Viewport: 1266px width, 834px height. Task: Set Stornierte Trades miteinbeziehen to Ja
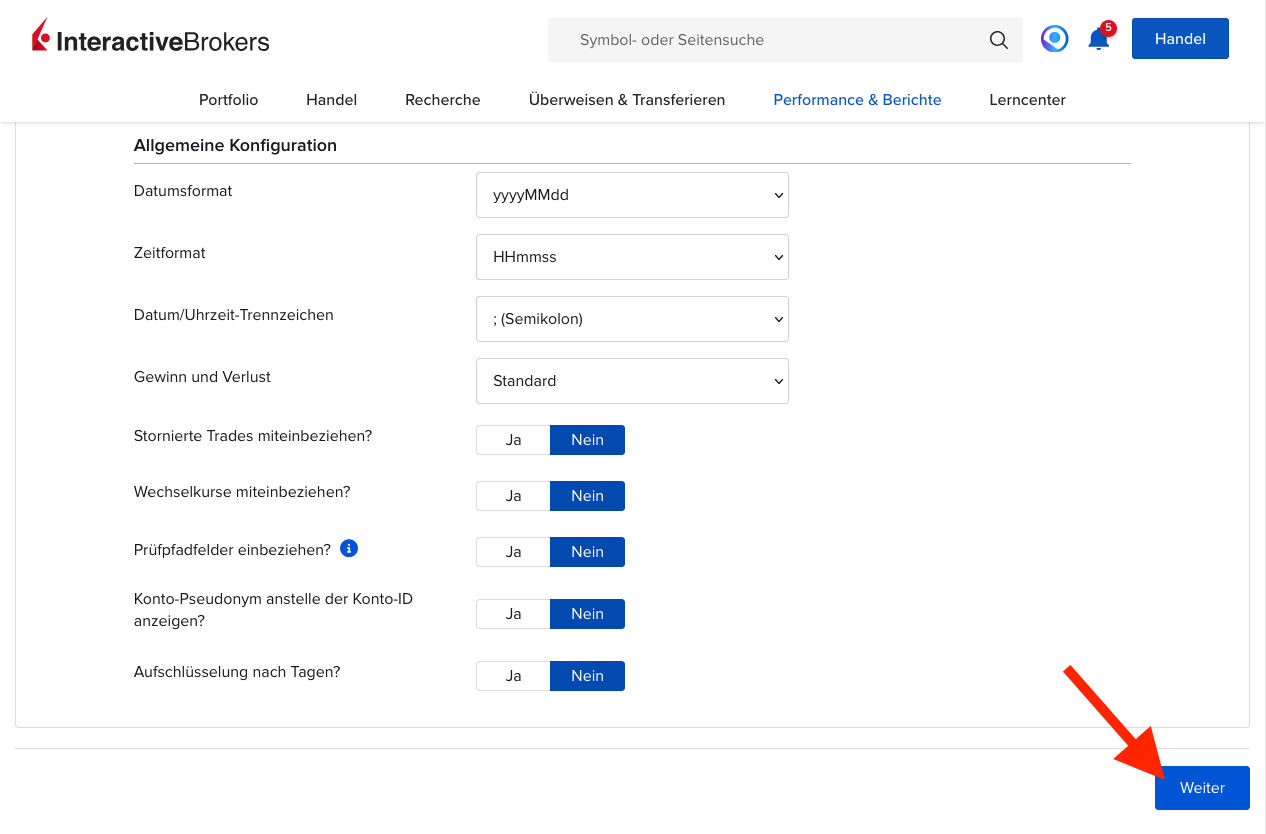coord(513,440)
